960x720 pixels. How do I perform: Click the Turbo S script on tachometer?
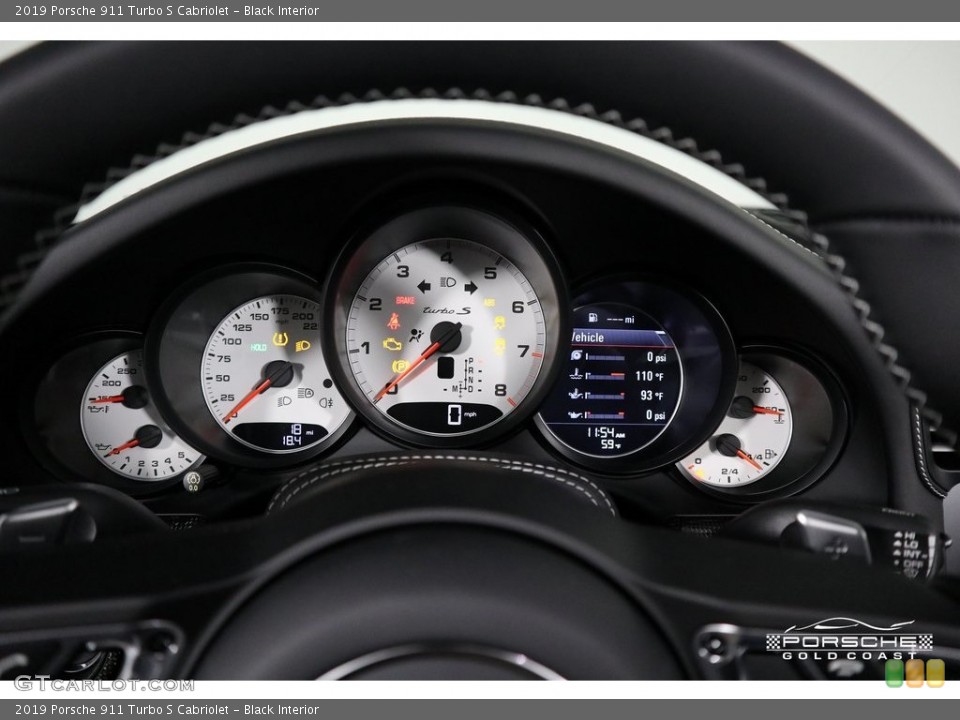click(x=446, y=310)
